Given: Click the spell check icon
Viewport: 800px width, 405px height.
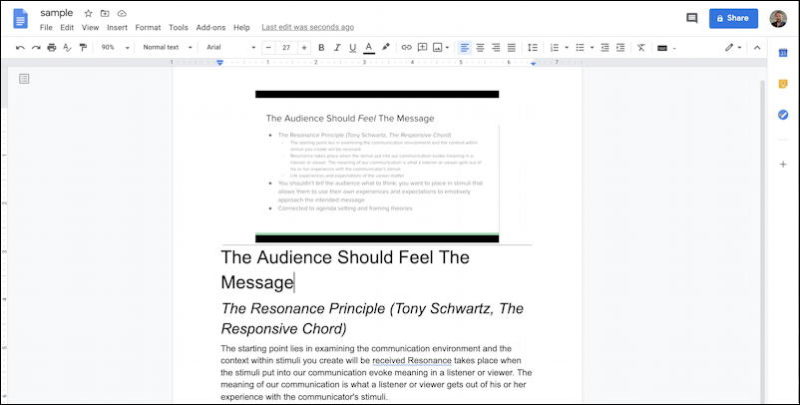Looking at the screenshot, I should (x=66, y=47).
